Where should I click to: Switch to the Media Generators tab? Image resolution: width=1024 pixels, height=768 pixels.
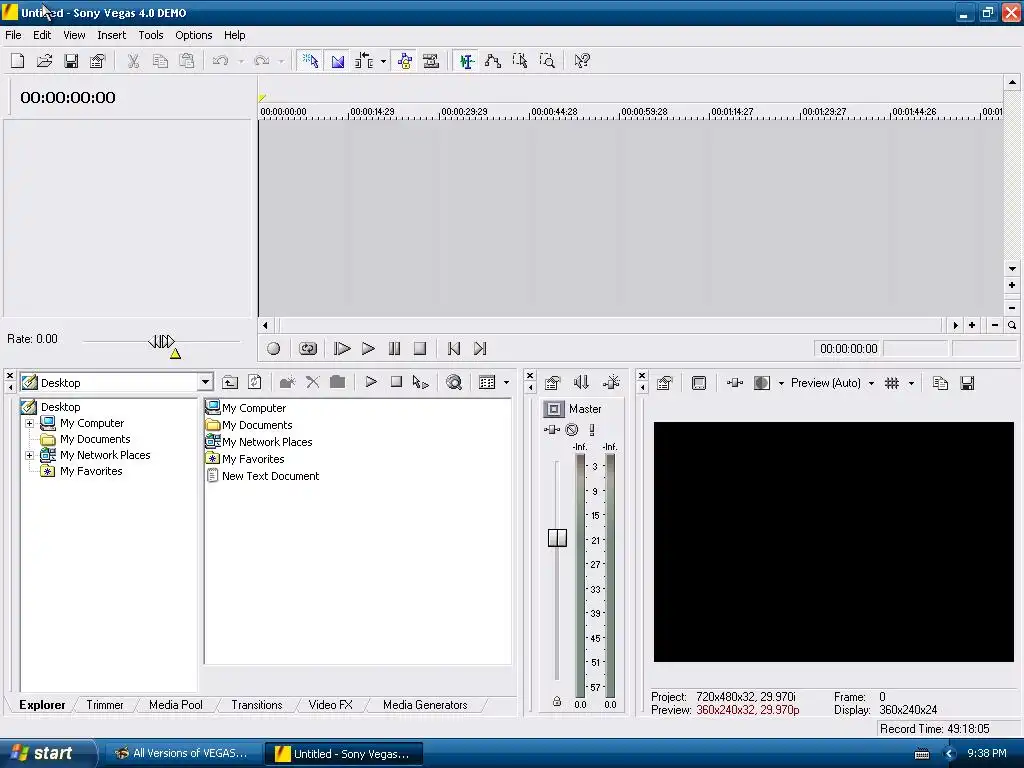point(425,705)
